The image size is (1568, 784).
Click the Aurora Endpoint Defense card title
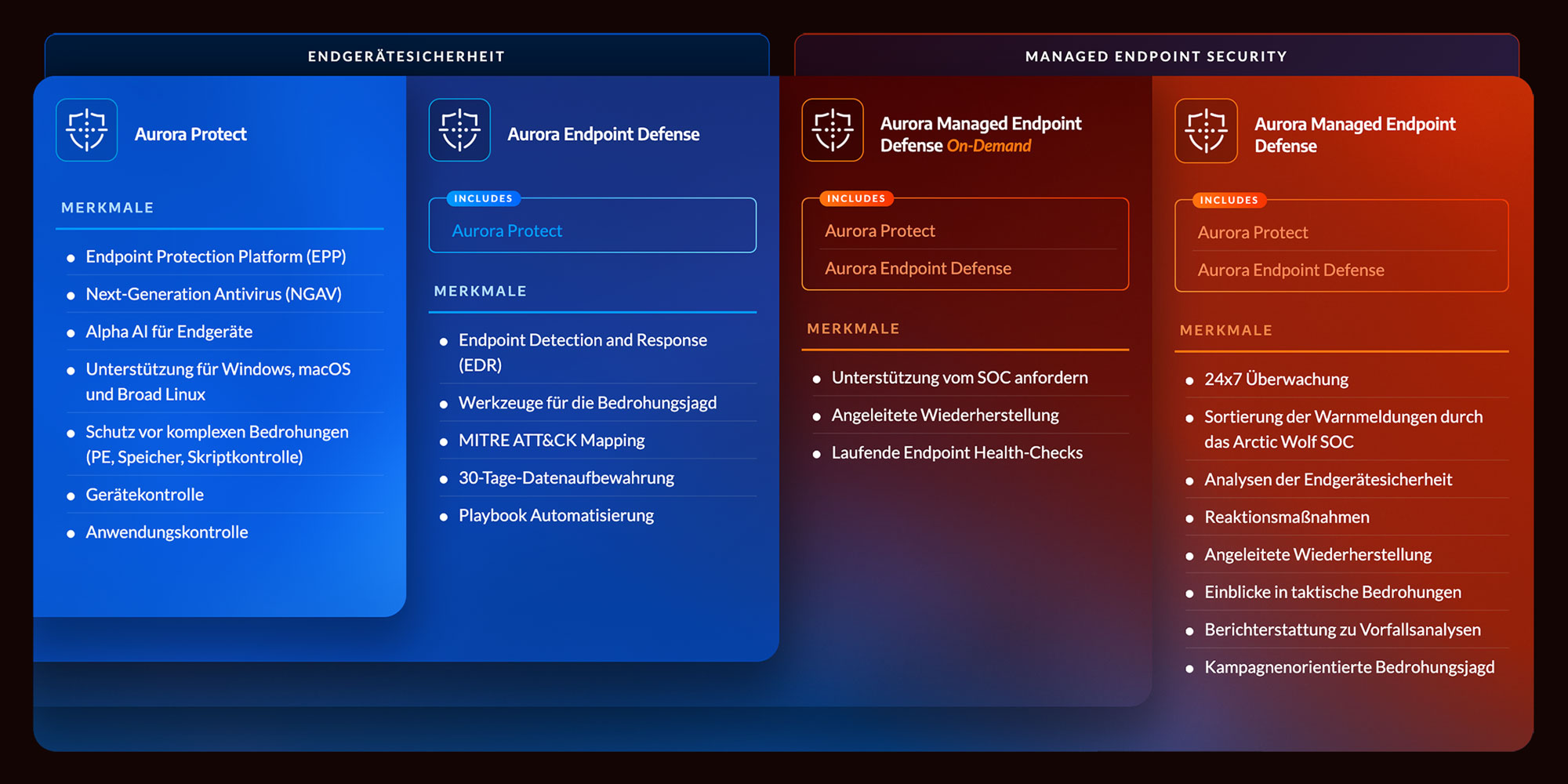pyautogui.click(x=603, y=134)
